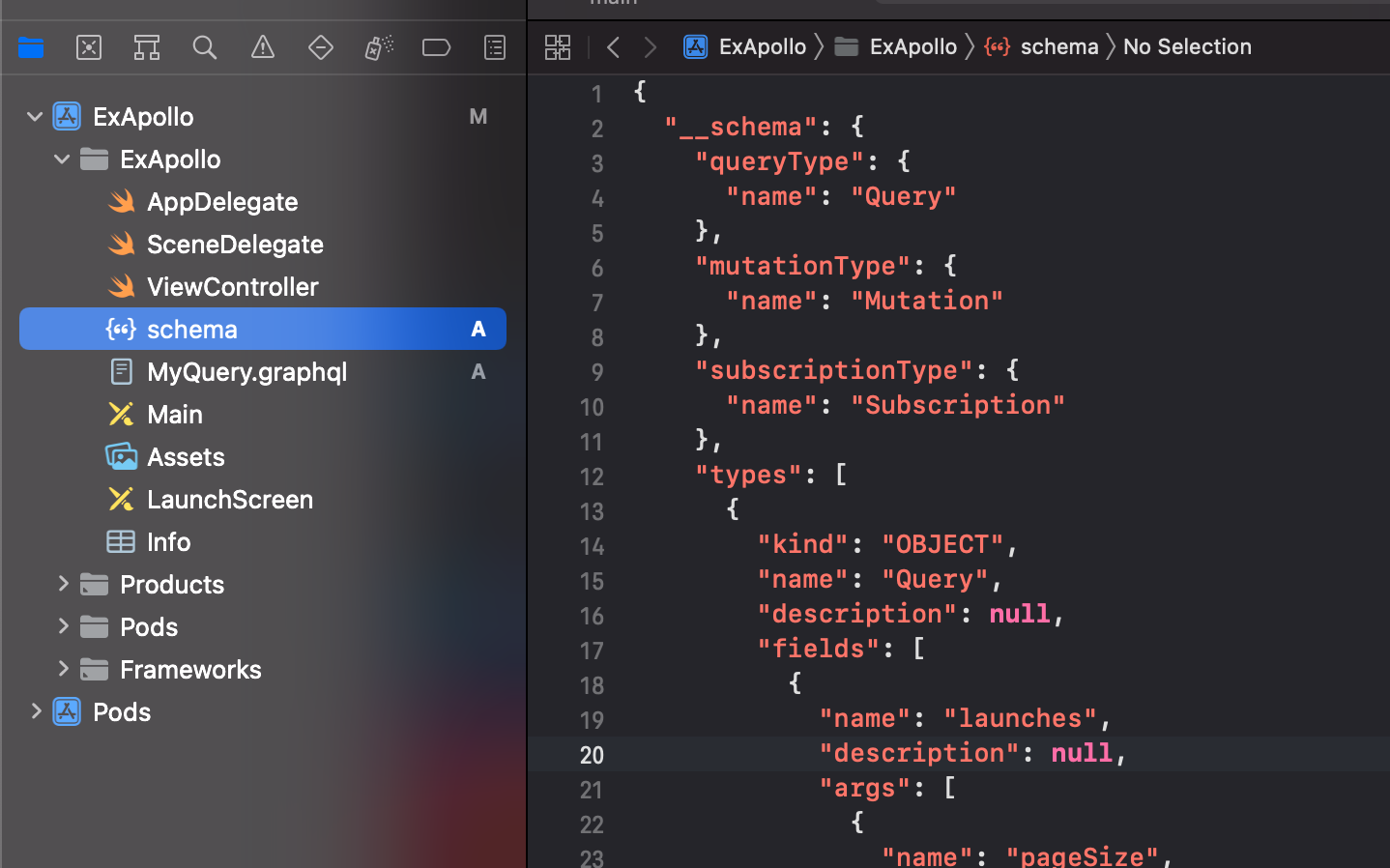Go back with the left chevron
Screen dimensions: 1390x868
[x=613, y=46]
